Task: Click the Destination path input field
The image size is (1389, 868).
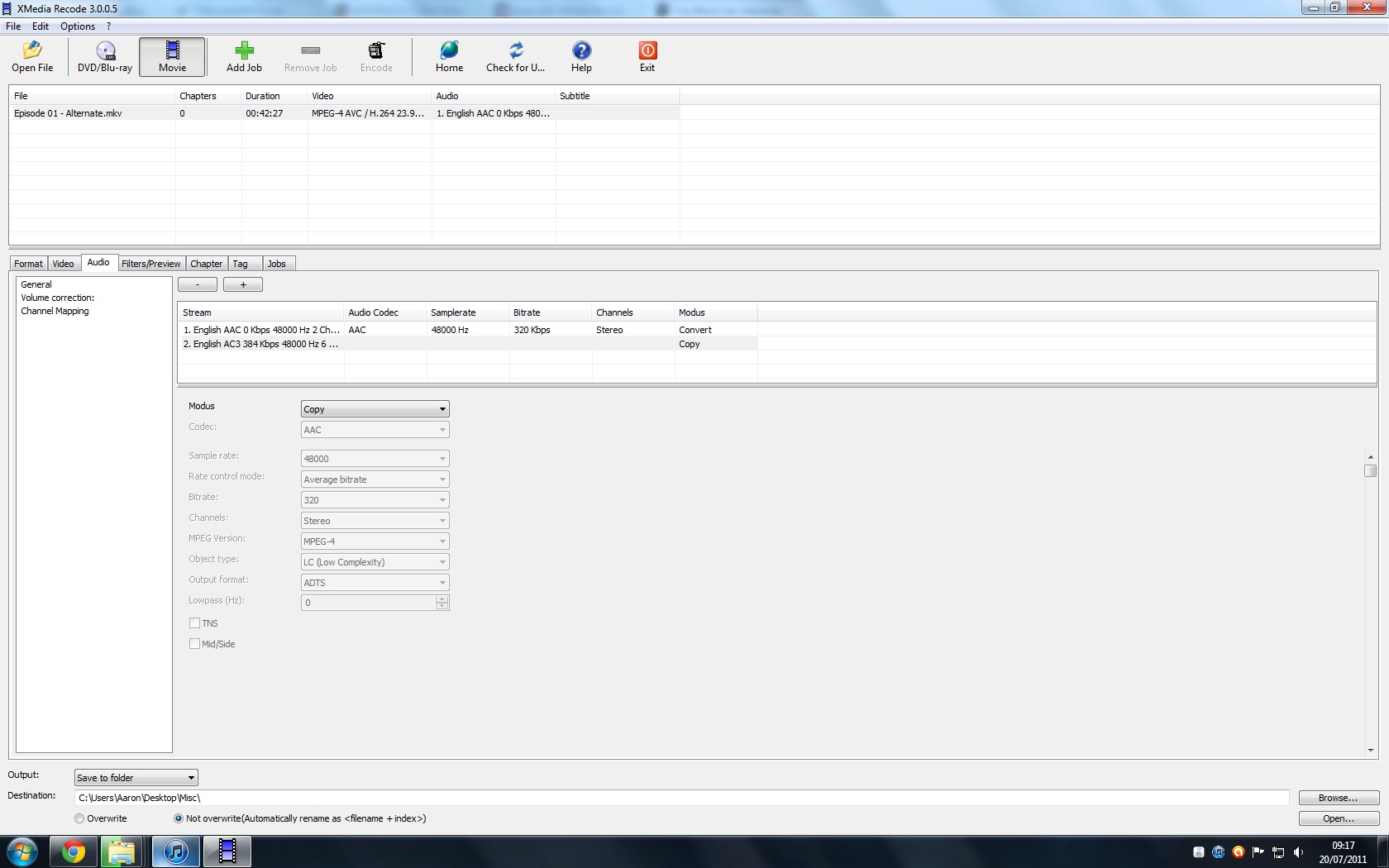Action: (682, 798)
